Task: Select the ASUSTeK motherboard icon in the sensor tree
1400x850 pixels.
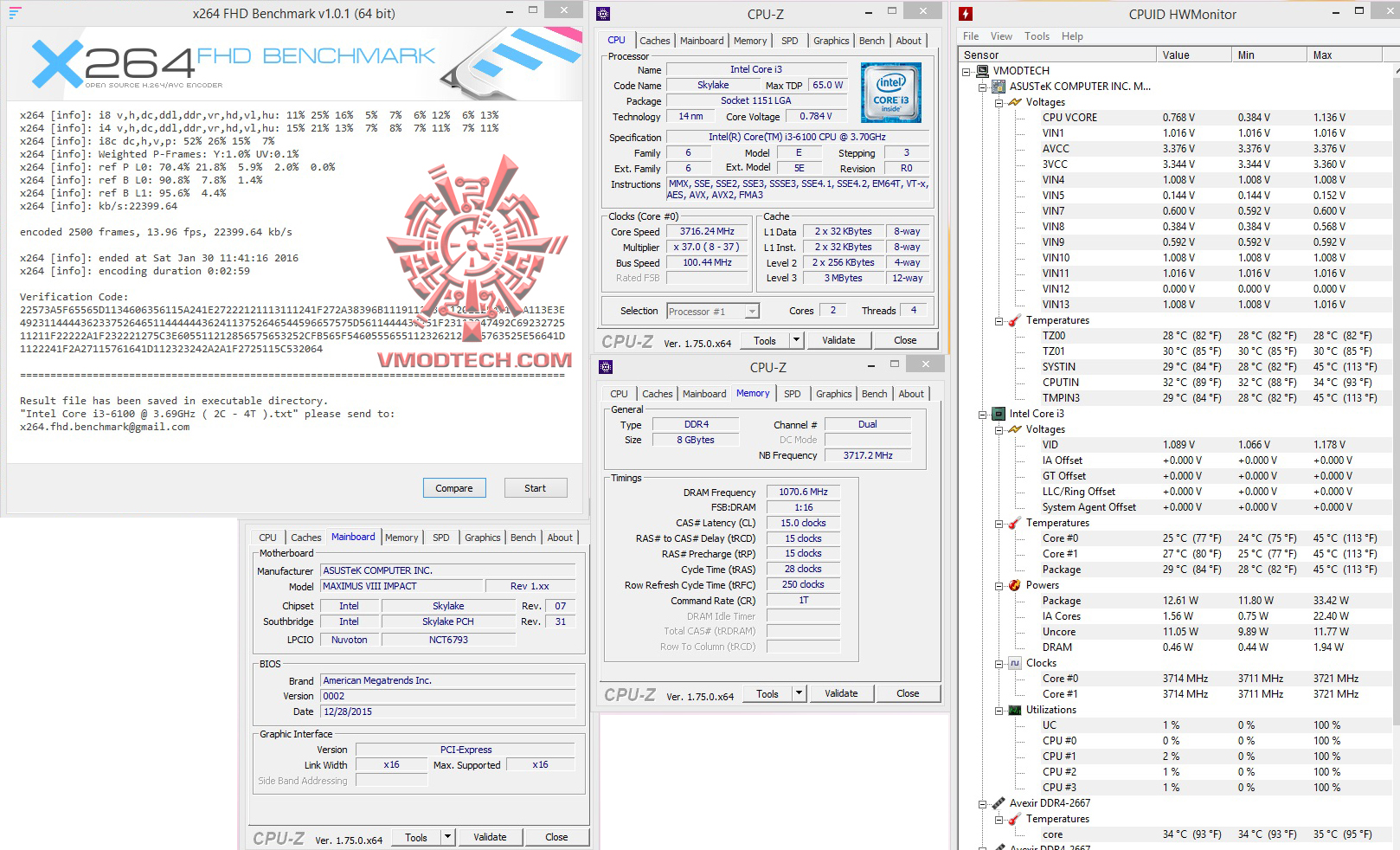Action: 999,87
